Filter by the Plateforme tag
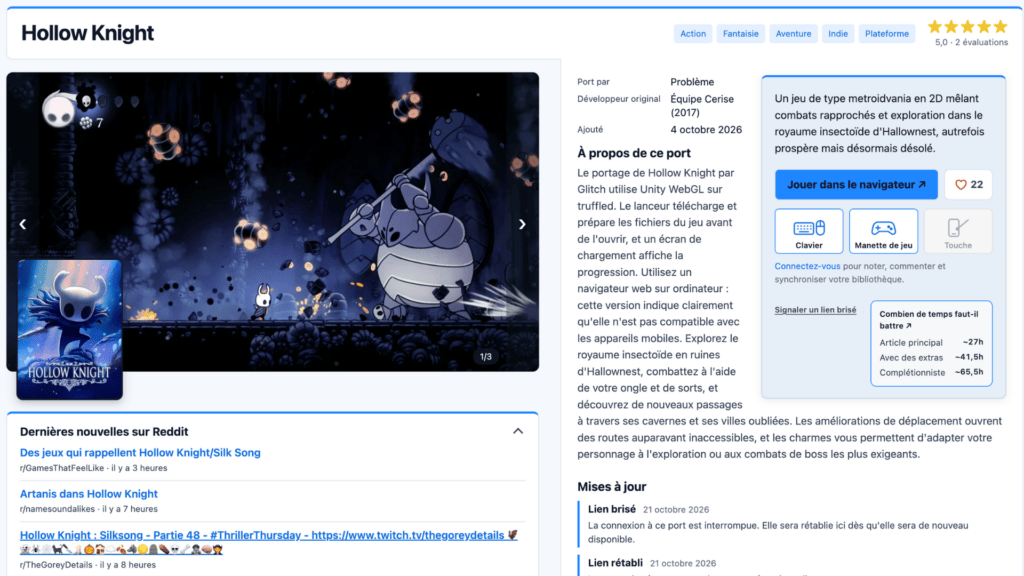This screenshot has width=1024, height=576. 886,34
